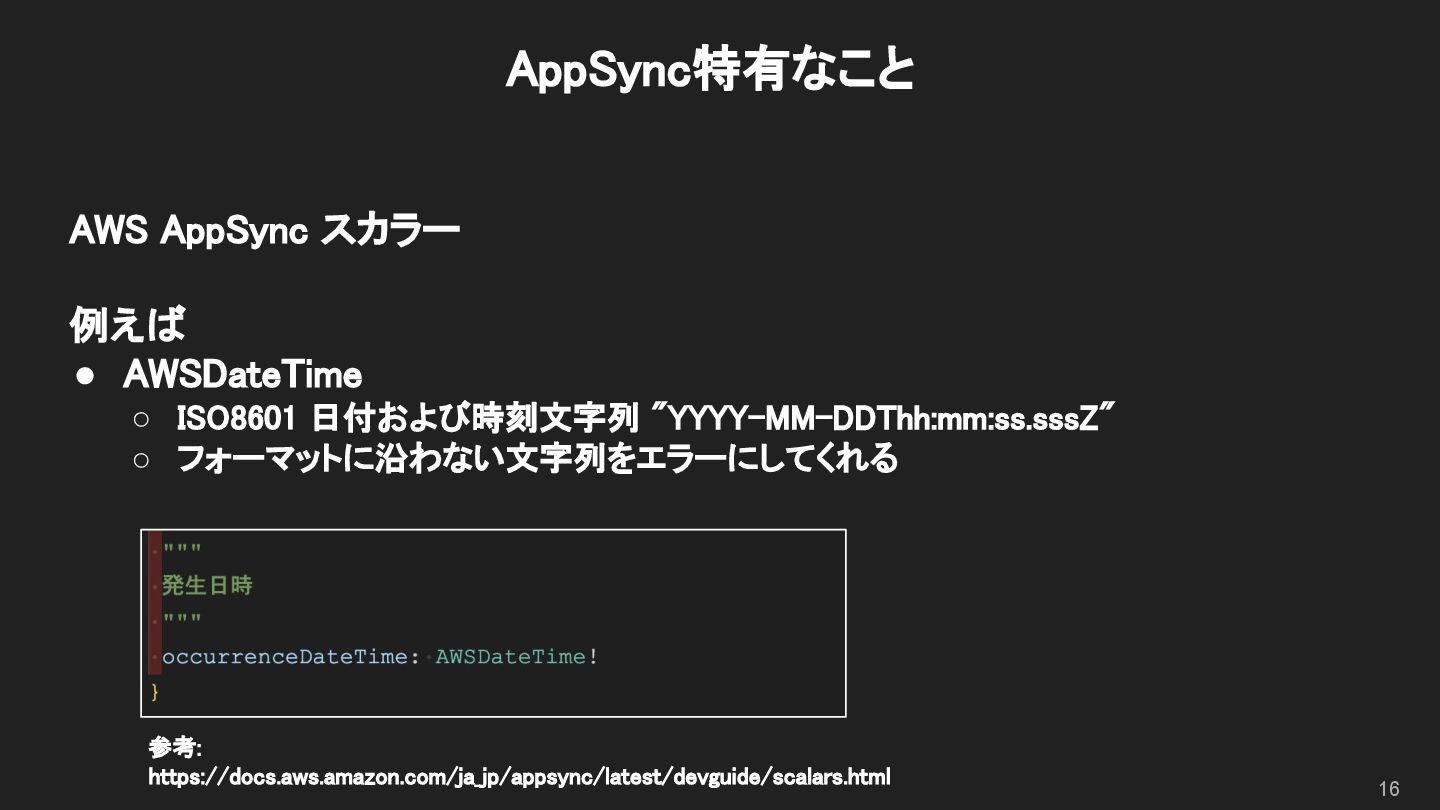Click the closing brace in the code snippet

pos(155,692)
